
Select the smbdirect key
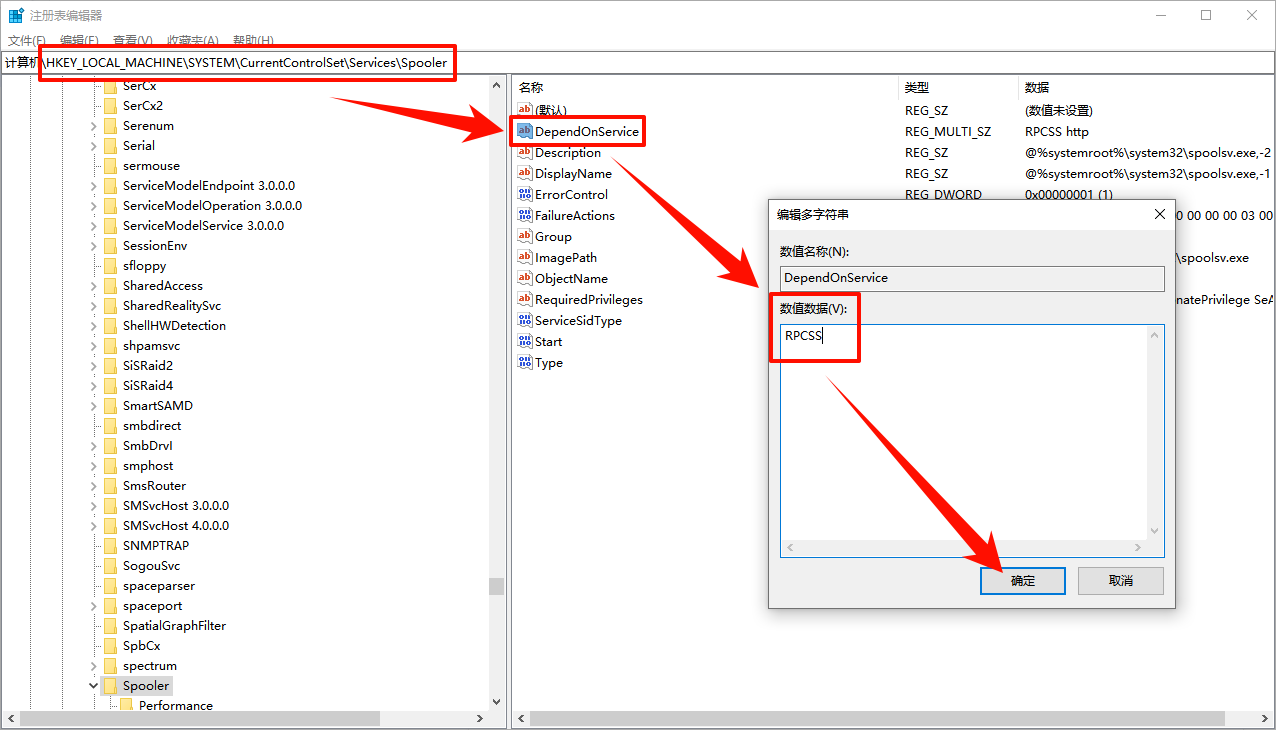[152, 426]
